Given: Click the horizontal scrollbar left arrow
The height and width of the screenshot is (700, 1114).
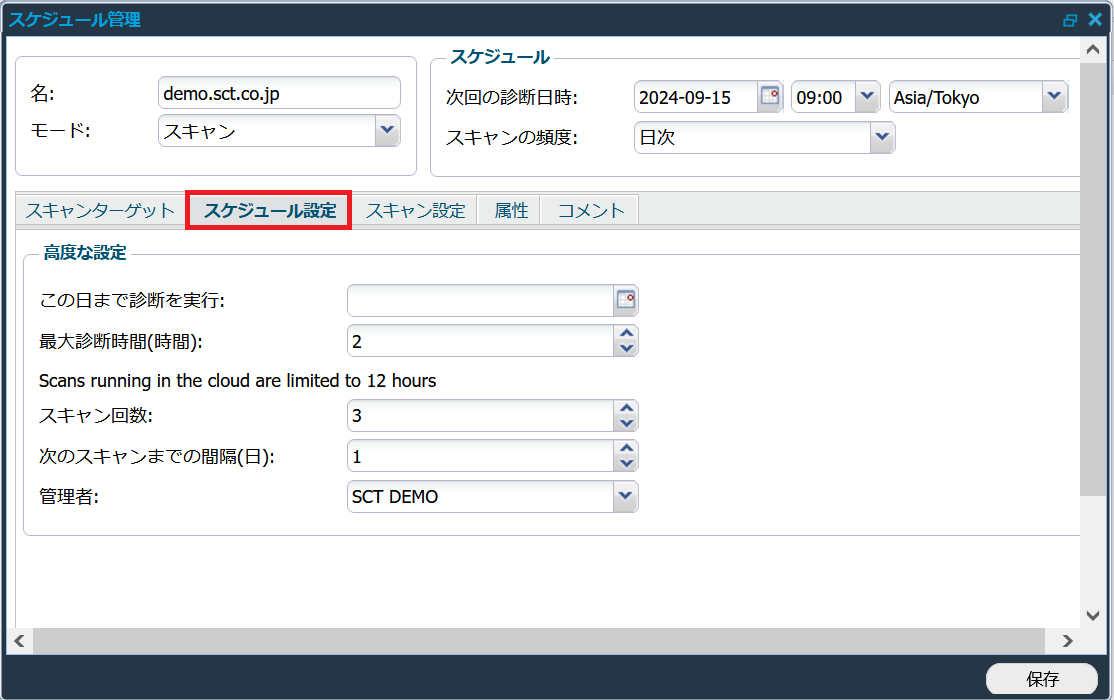Looking at the screenshot, I should tap(20, 641).
